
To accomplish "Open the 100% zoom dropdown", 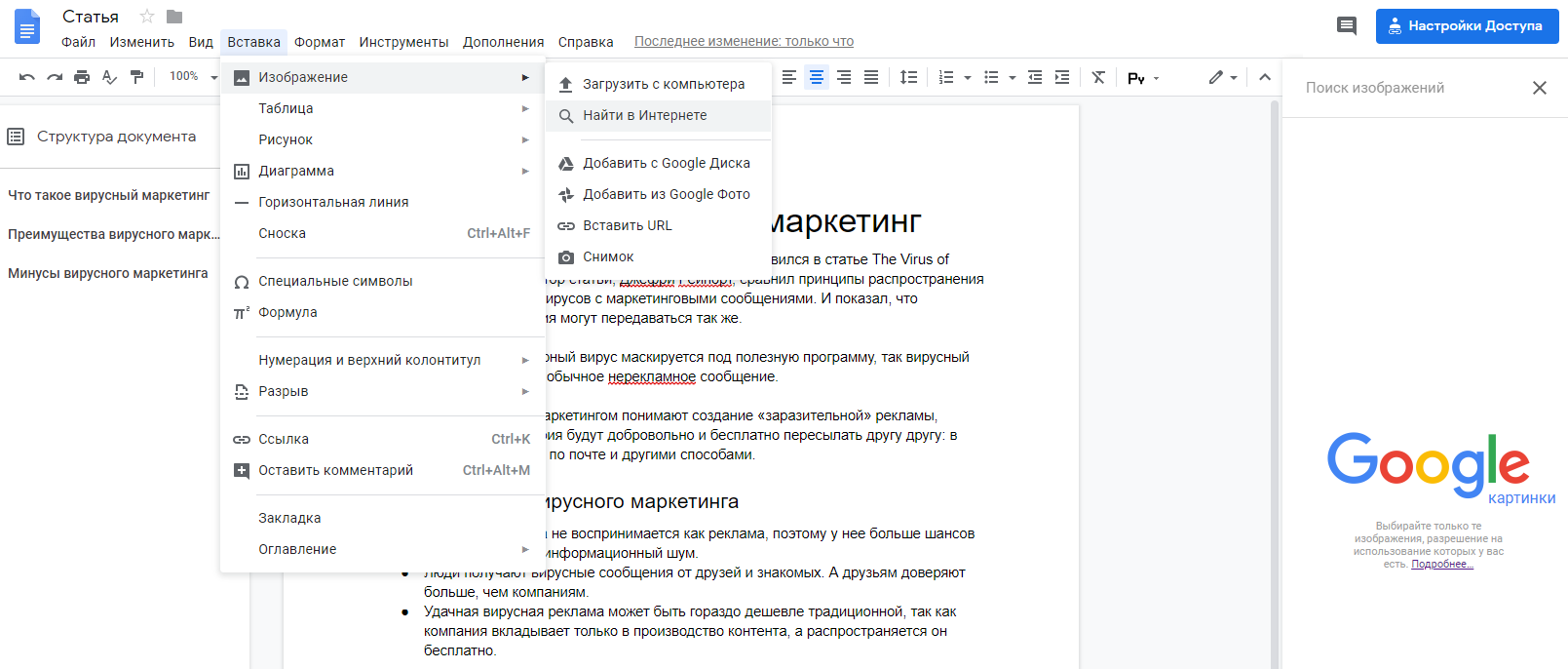I will (192, 77).
